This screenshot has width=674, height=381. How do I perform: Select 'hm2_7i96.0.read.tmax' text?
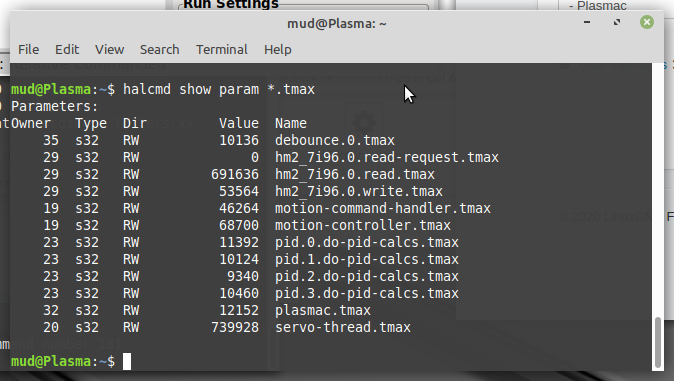click(x=355, y=175)
